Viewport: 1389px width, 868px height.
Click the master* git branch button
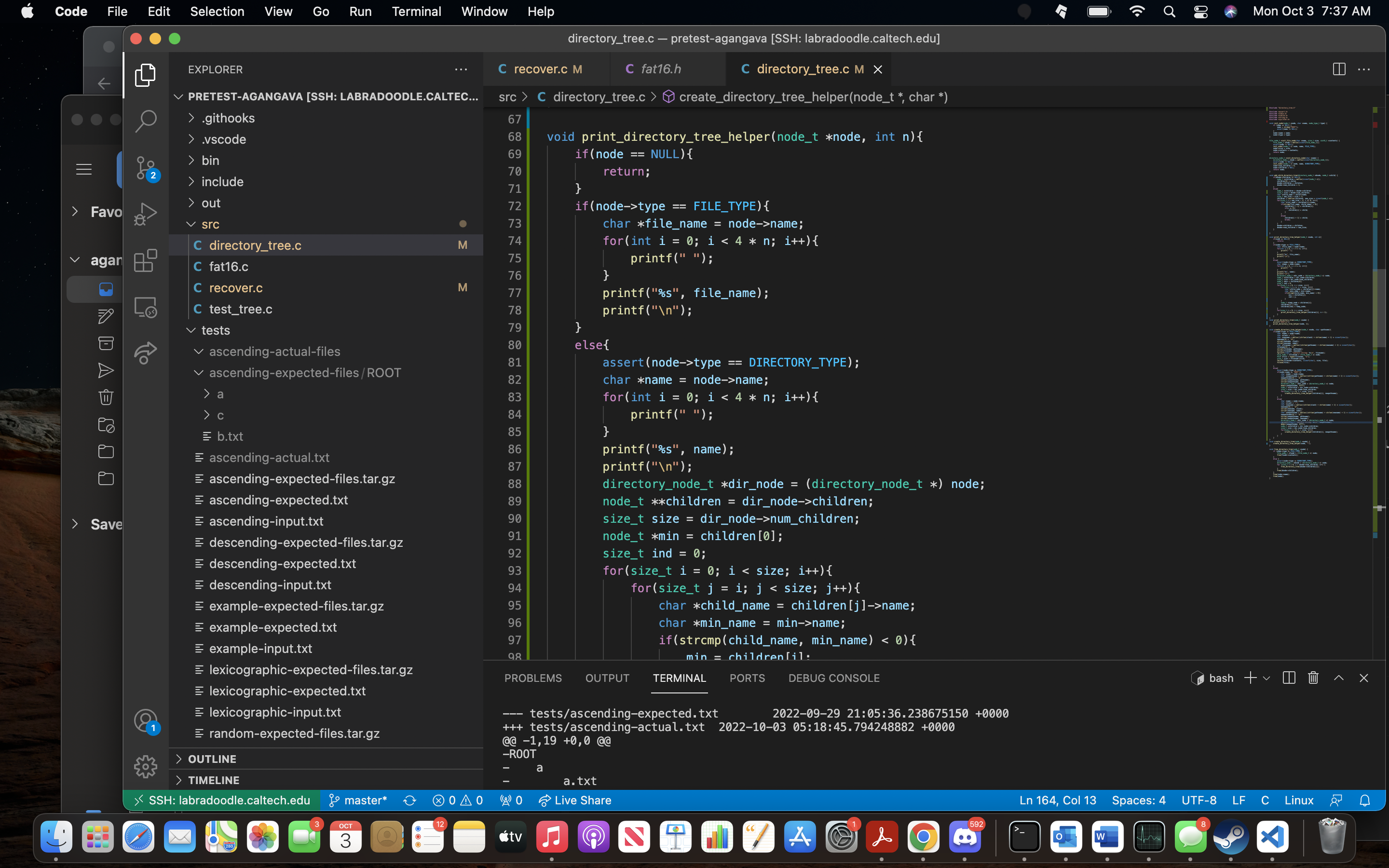(x=358, y=800)
